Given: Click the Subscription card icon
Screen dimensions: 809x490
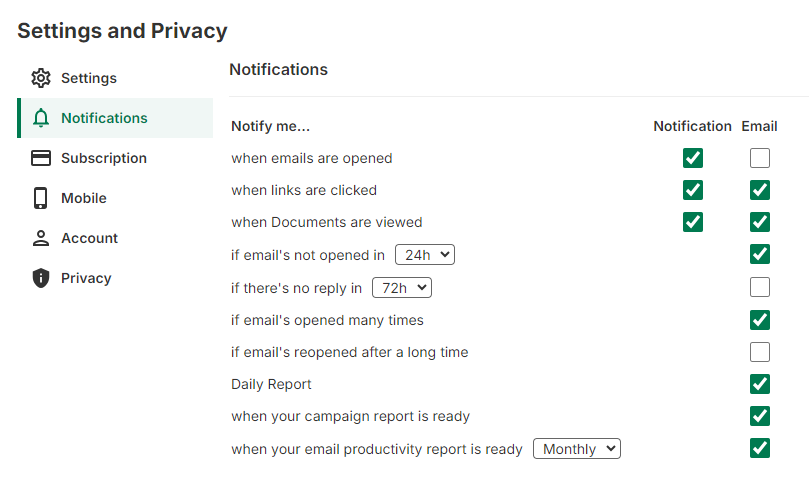Looking at the screenshot, I should tap(41, 158).
